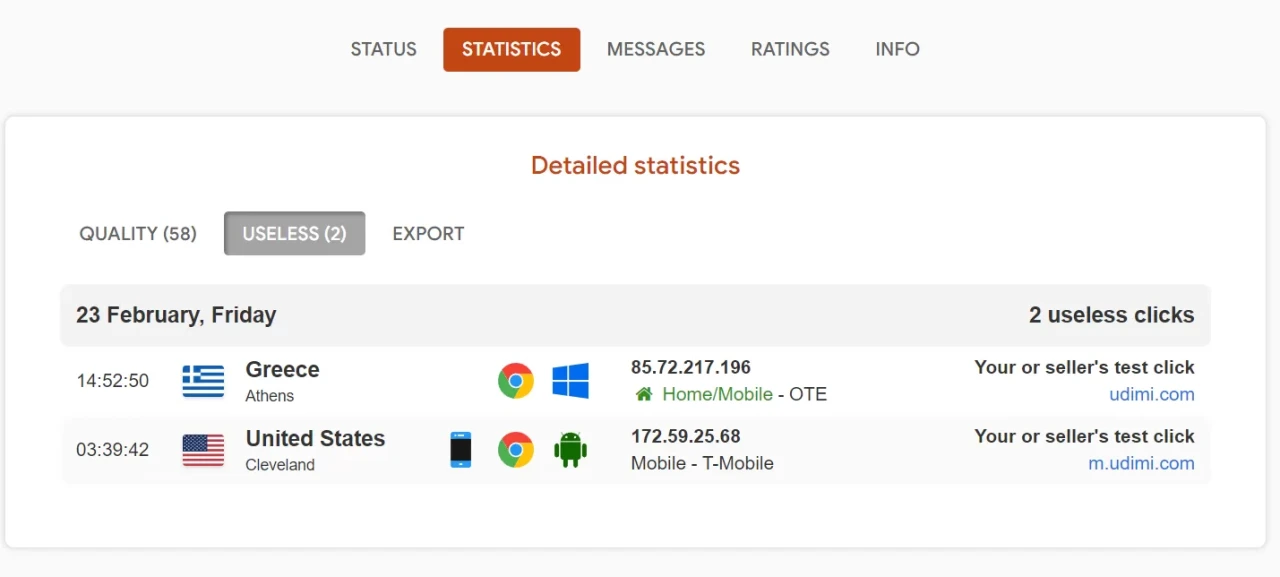
Task: Click Chrome icon in the United States row
Action: tap(516, 450)
